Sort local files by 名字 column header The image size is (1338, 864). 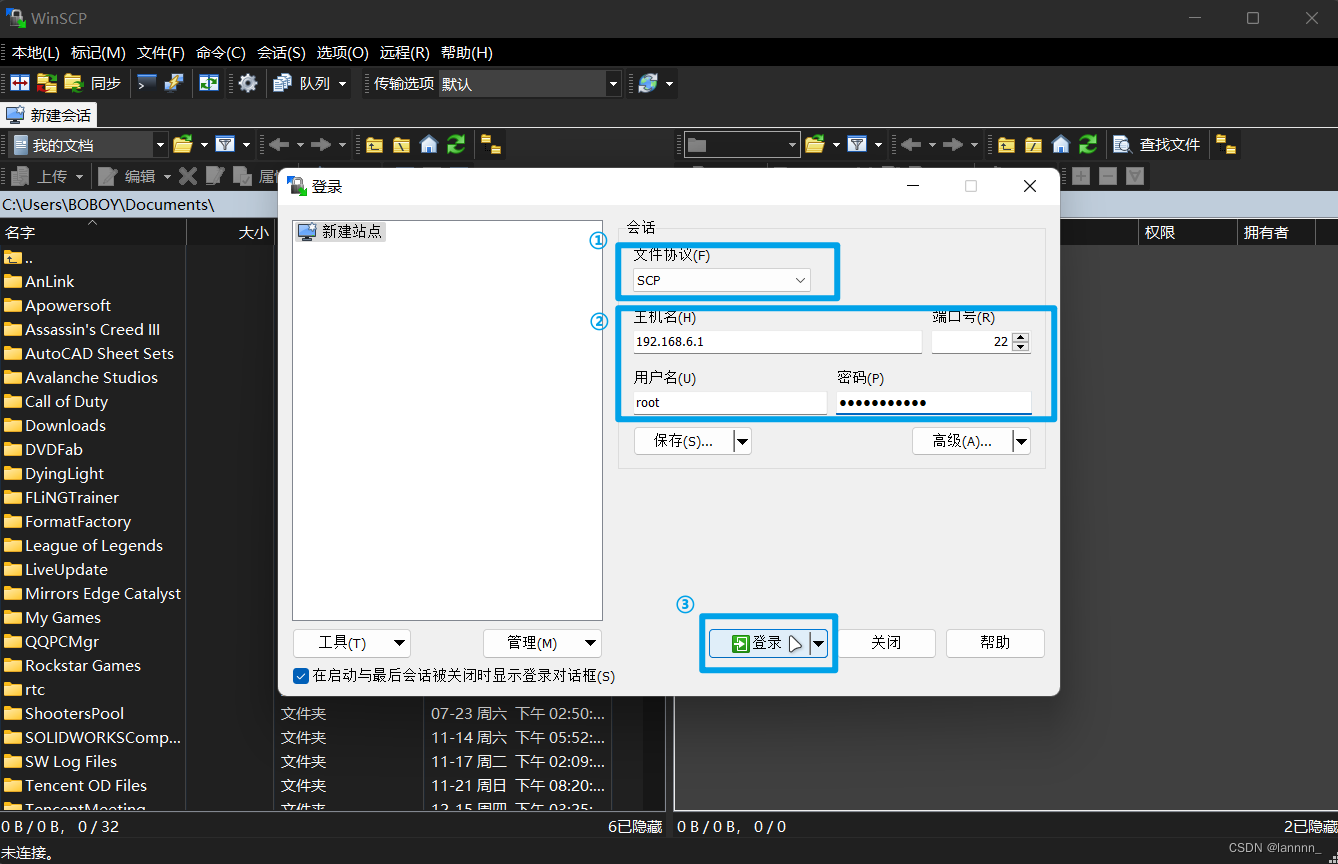tap(93, 232)
